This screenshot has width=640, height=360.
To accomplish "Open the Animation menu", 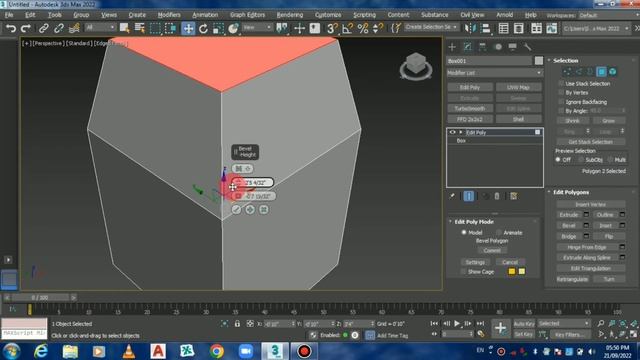I will [x=205, y=15].
